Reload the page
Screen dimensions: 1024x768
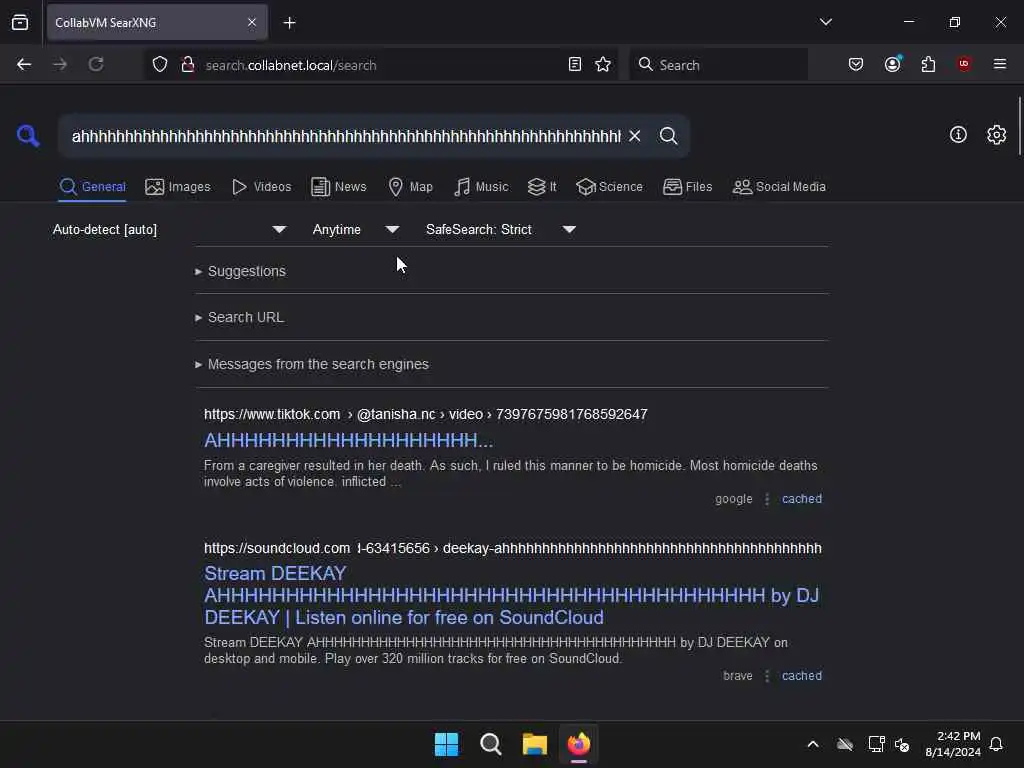96,64
